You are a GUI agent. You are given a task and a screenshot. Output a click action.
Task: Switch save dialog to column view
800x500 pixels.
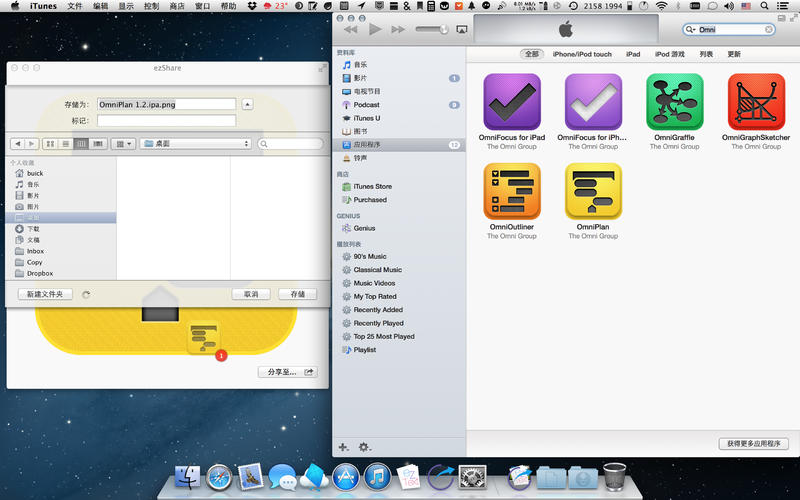pos(81,144)
